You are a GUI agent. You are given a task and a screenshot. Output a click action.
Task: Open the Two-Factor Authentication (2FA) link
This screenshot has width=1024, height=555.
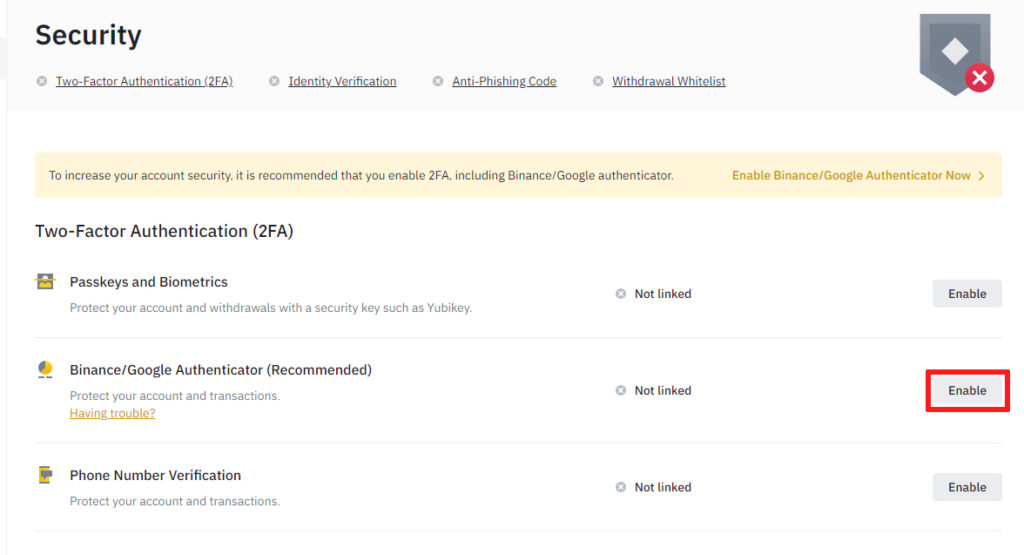pyautogui.click(x=144, y=81)
